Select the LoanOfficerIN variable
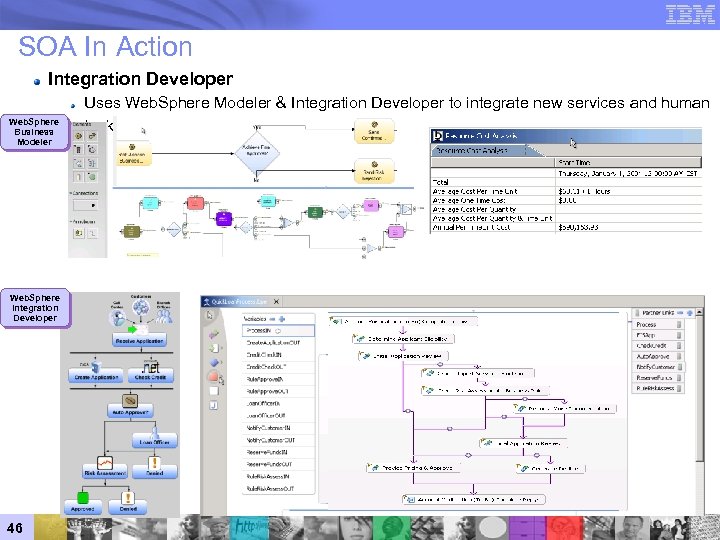The image size is (720, 540). point(278,404)
